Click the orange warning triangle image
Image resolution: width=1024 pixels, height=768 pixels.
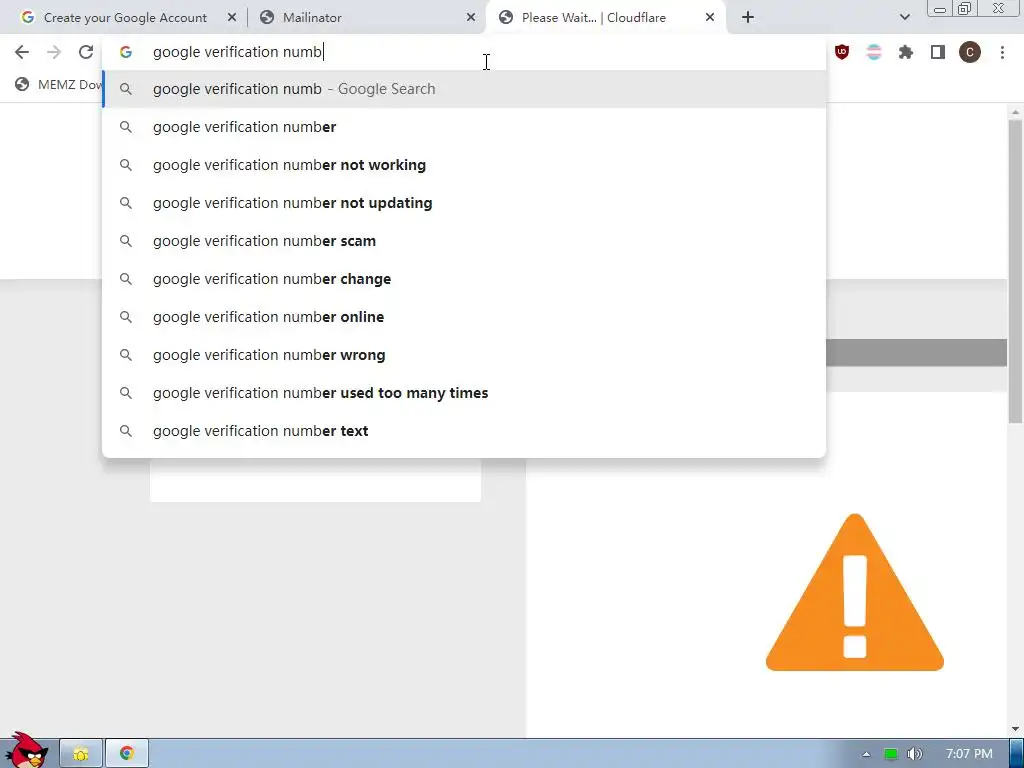click(x=854, y=592)
